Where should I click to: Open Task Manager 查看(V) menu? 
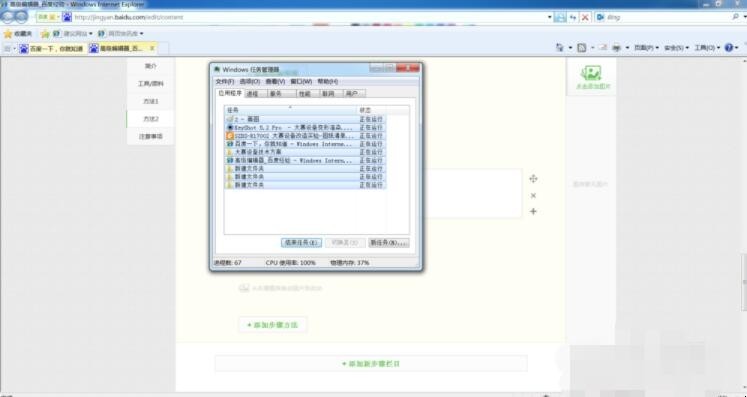click(x=275, y=81)
